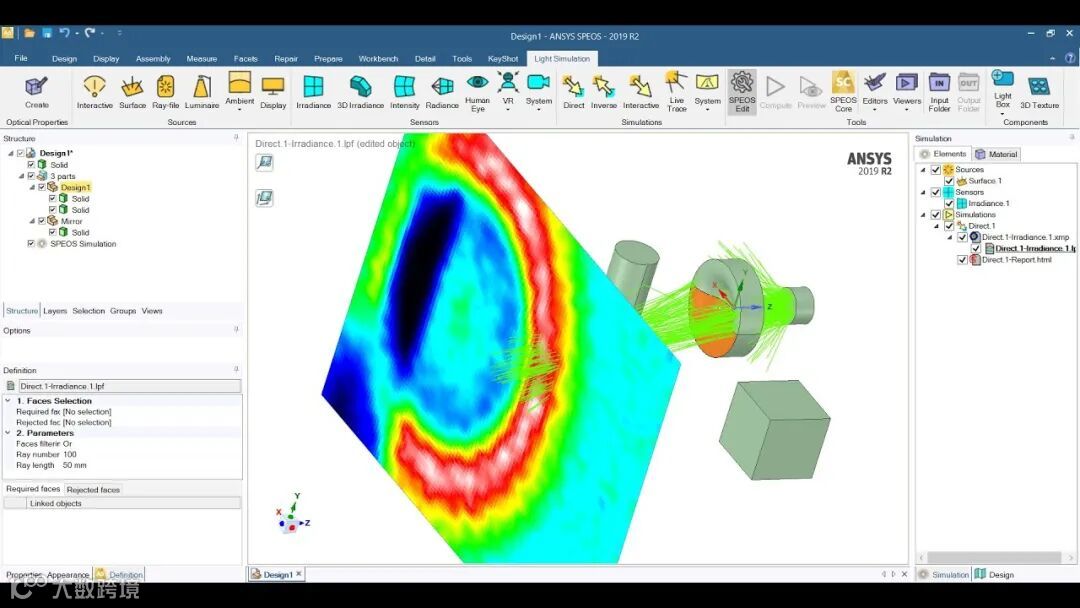This screenshot has height=608, width=1080.
Task: Toggle the Simulations group checkbox
Action: click(x=936, y=215)
